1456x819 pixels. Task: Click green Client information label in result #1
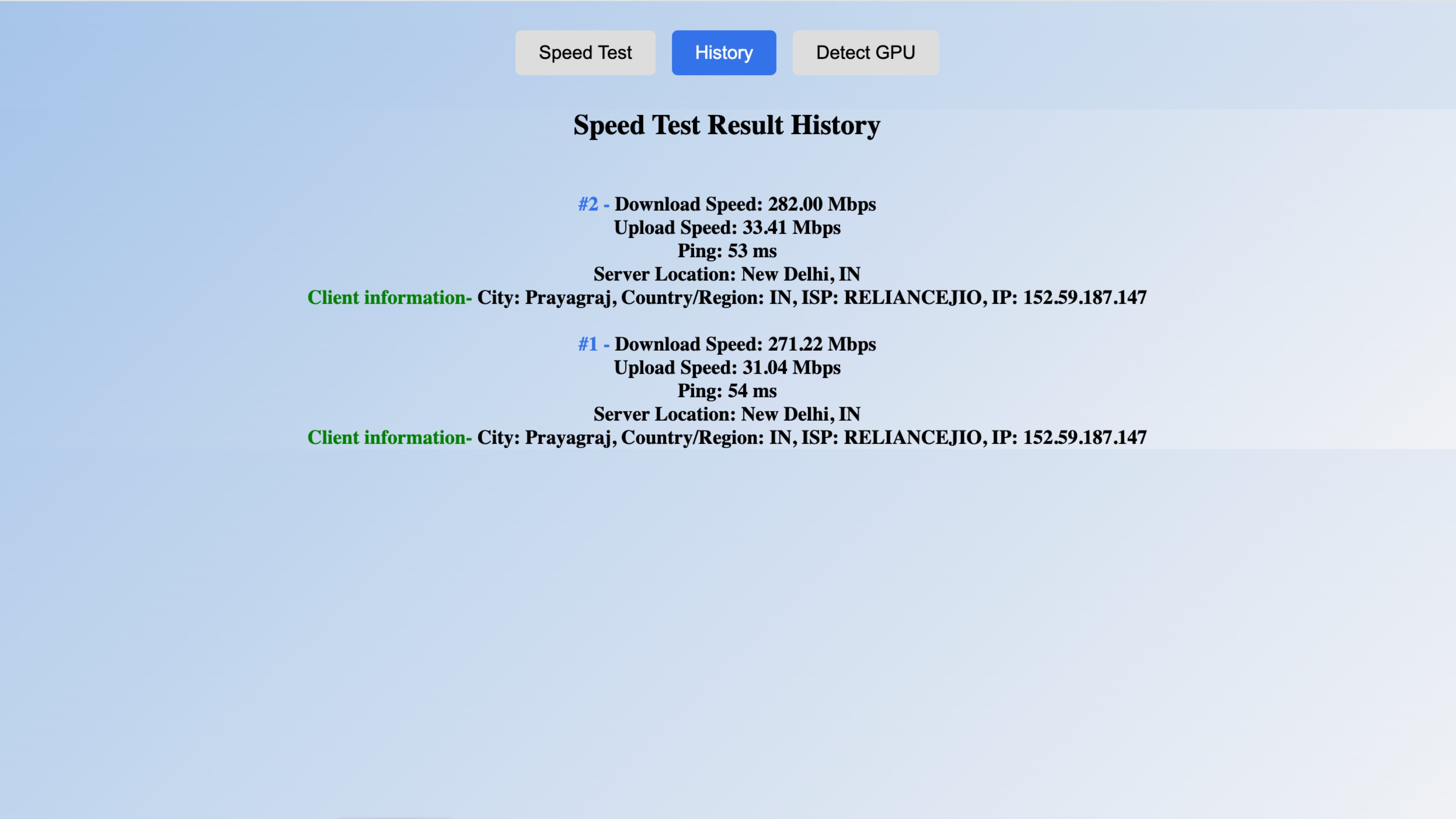click(389, 438)
